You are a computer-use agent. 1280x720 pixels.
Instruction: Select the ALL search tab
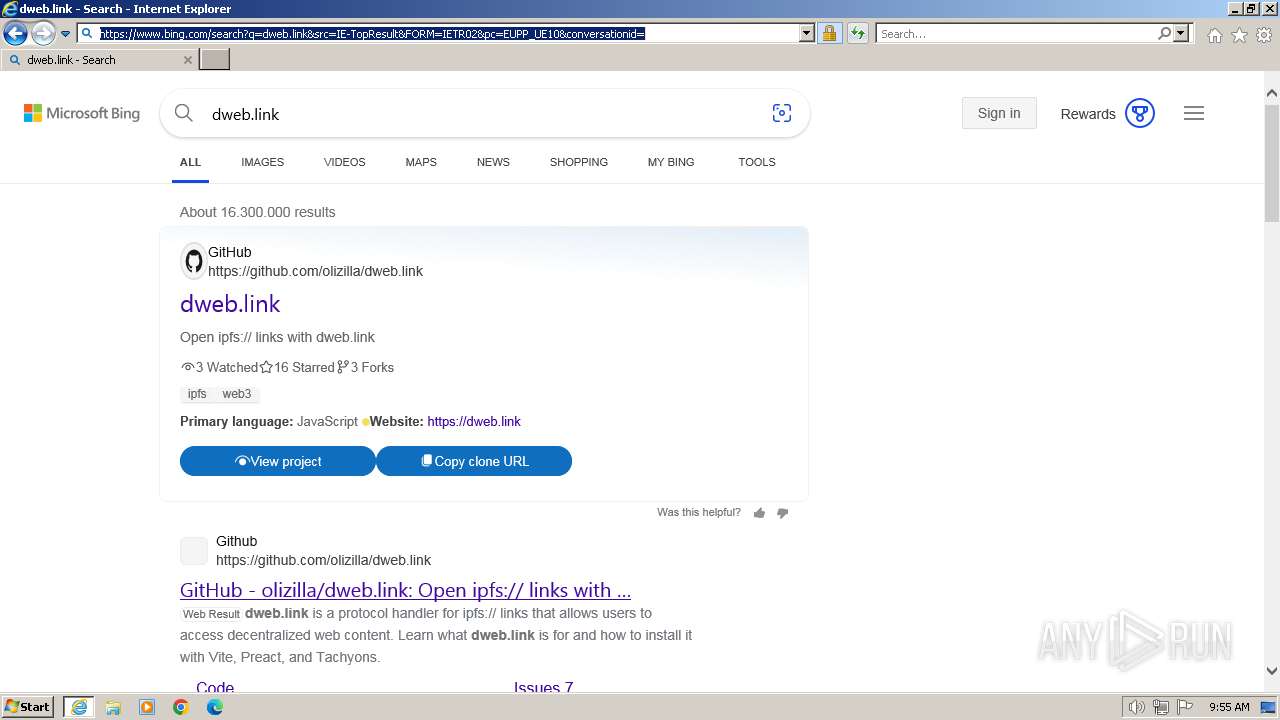(190, 162)
